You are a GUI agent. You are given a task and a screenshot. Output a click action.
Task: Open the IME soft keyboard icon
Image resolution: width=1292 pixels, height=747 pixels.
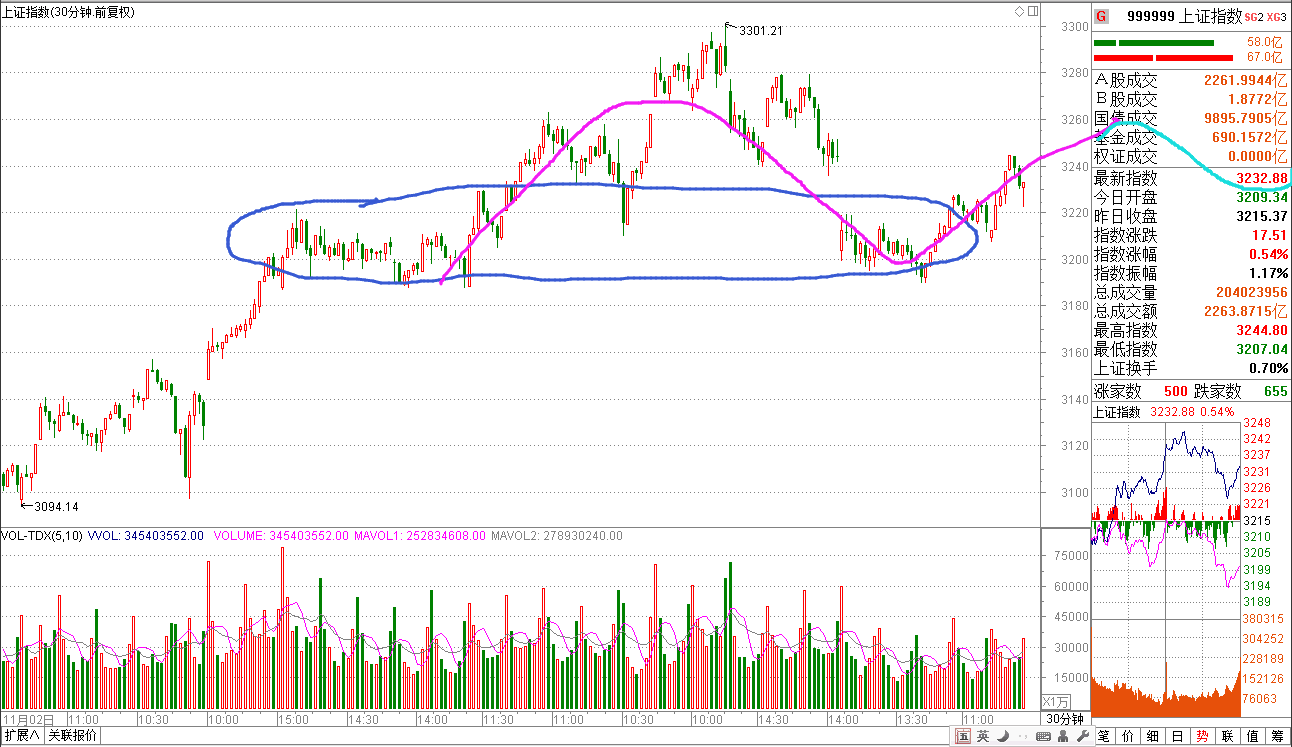(1043, 737)
